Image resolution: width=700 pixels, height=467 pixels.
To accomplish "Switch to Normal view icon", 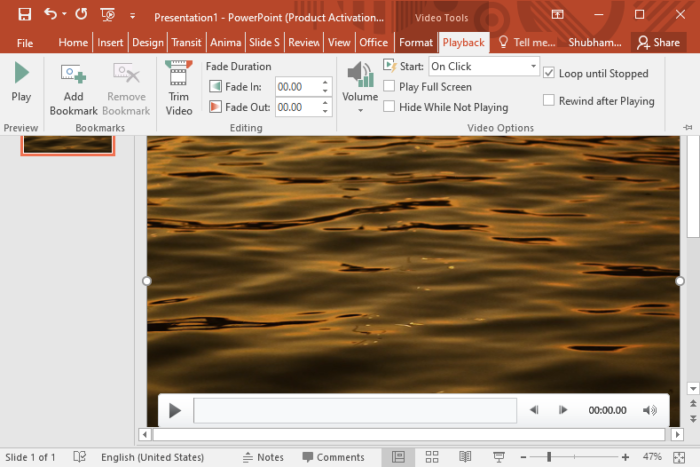I will click(398, 457).
